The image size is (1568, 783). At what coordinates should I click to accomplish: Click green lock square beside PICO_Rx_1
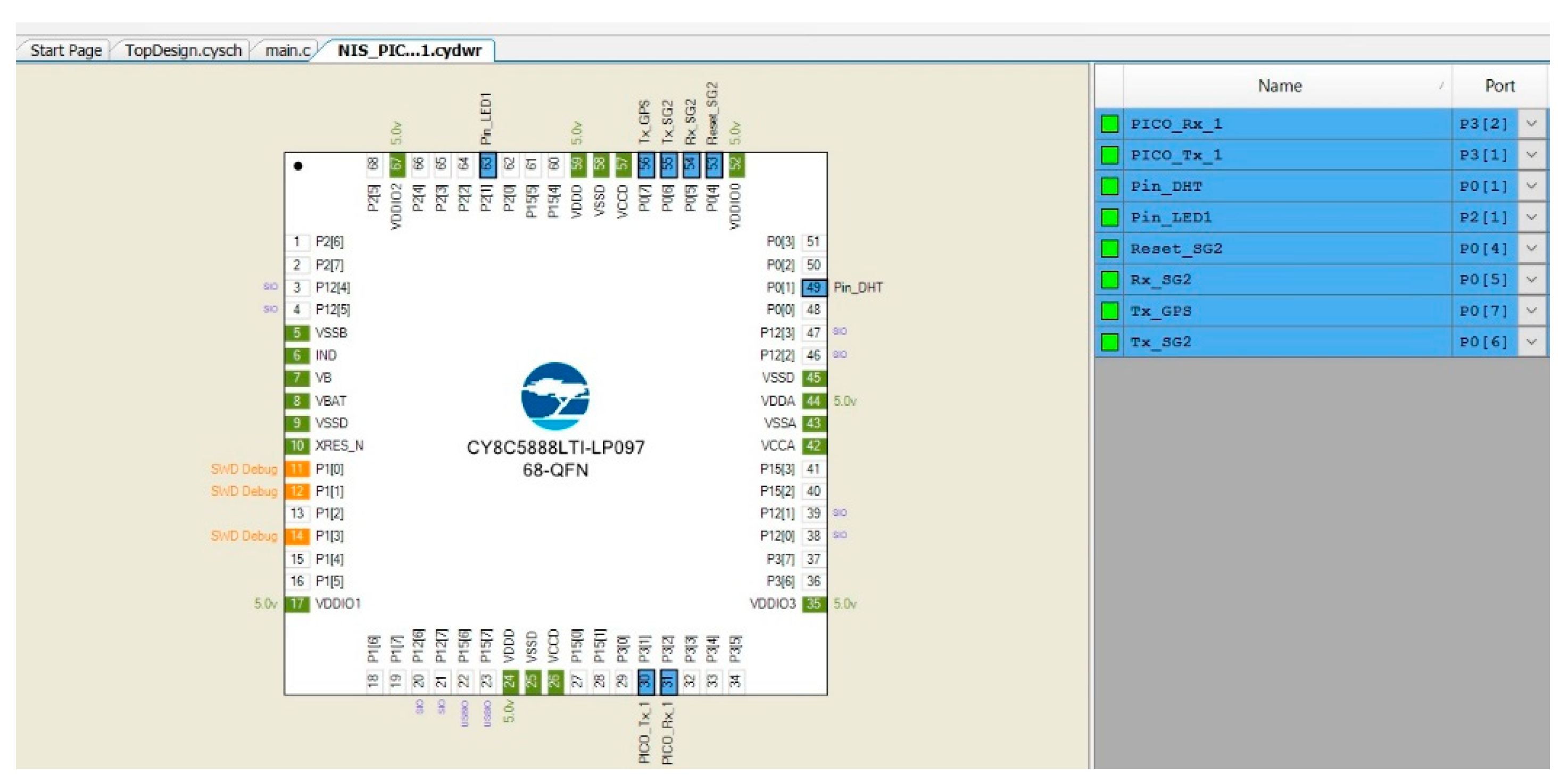point(1110,123)
